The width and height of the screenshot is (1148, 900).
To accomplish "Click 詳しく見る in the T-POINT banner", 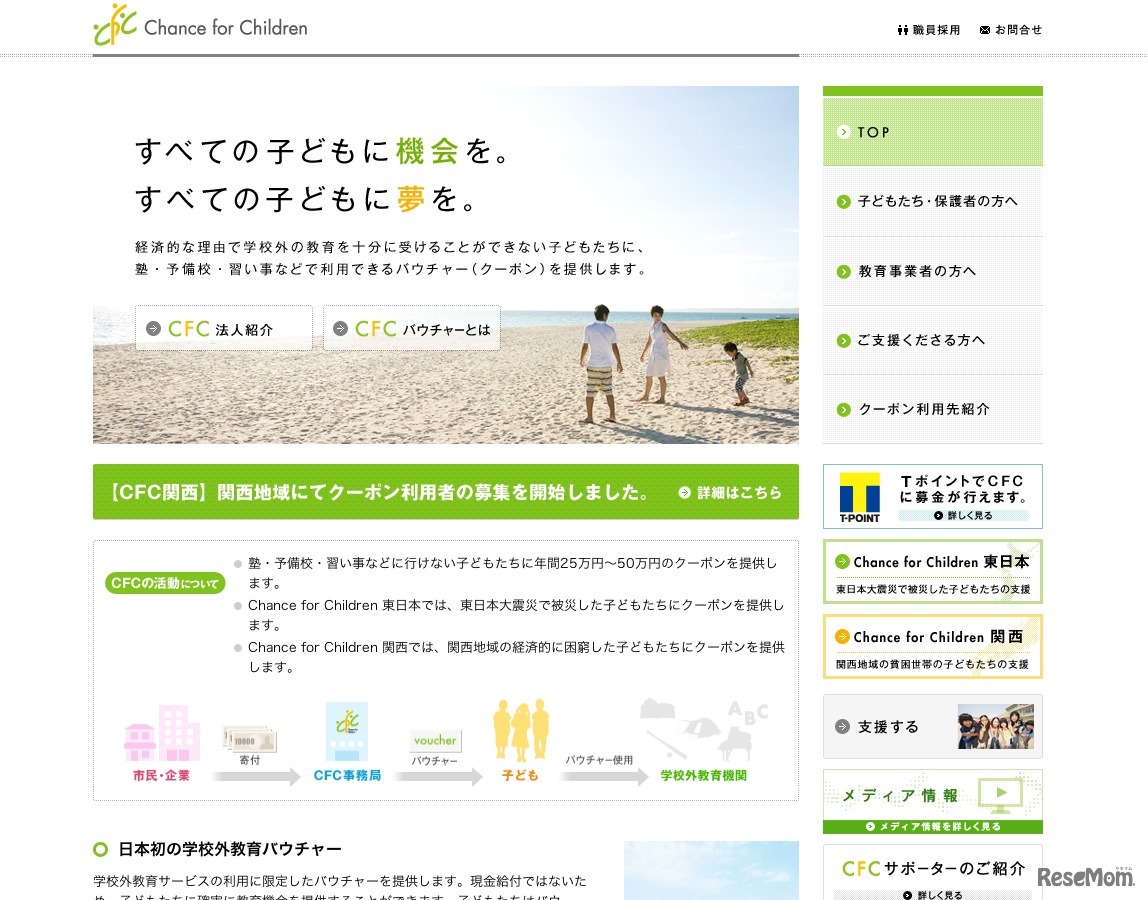I will point(964,516).
